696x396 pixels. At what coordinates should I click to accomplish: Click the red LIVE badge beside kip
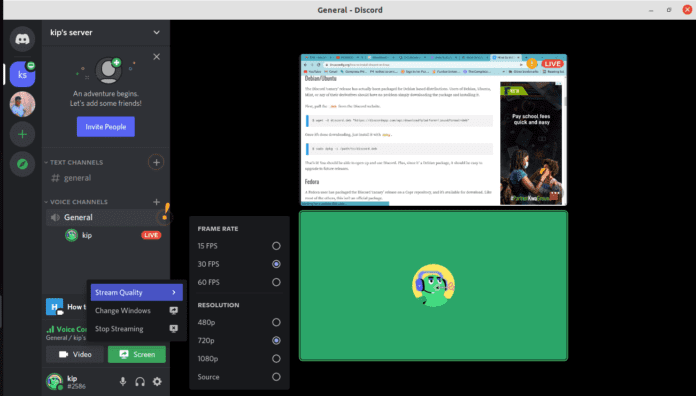point(151,235)
